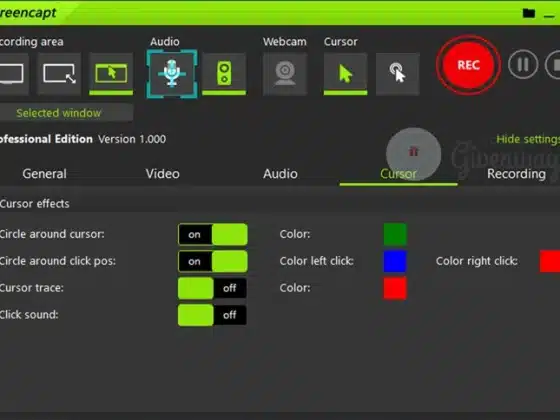Change blue left click color swatch

(395, 261)
